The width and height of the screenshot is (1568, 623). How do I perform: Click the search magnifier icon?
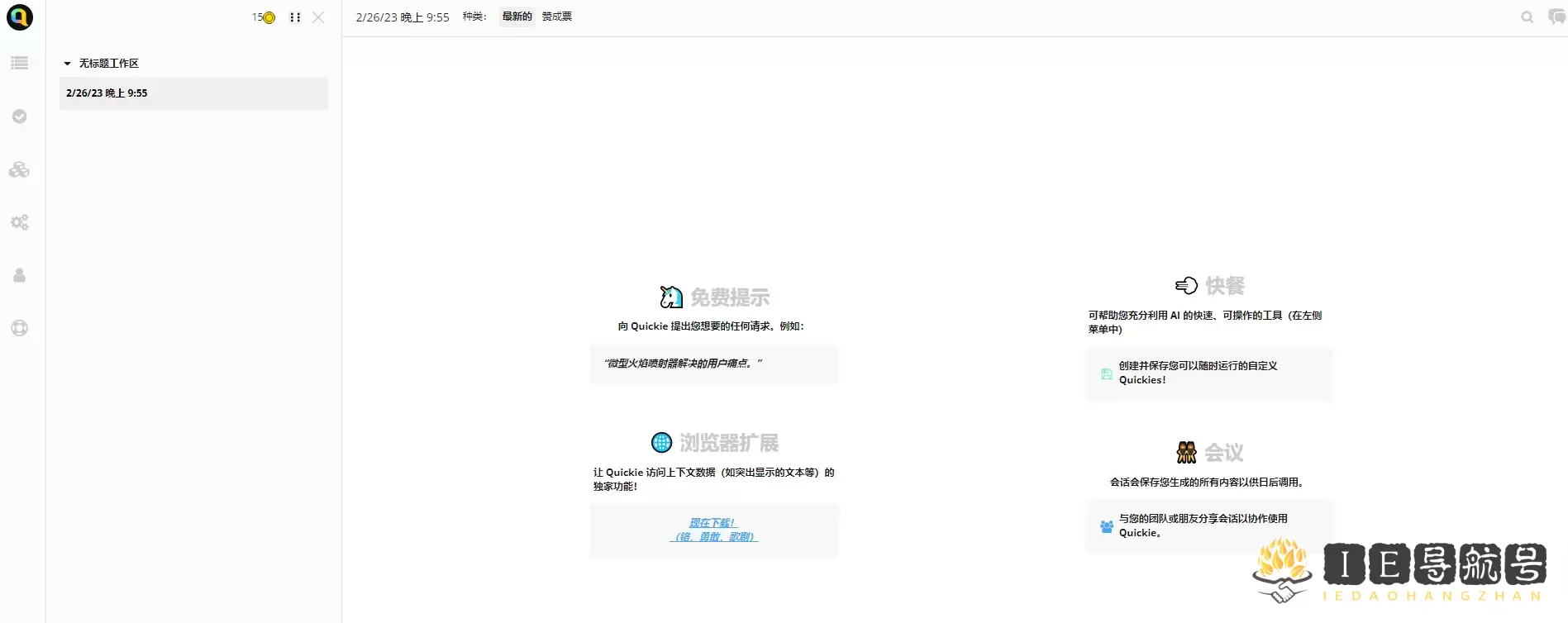click(1527, 17)
